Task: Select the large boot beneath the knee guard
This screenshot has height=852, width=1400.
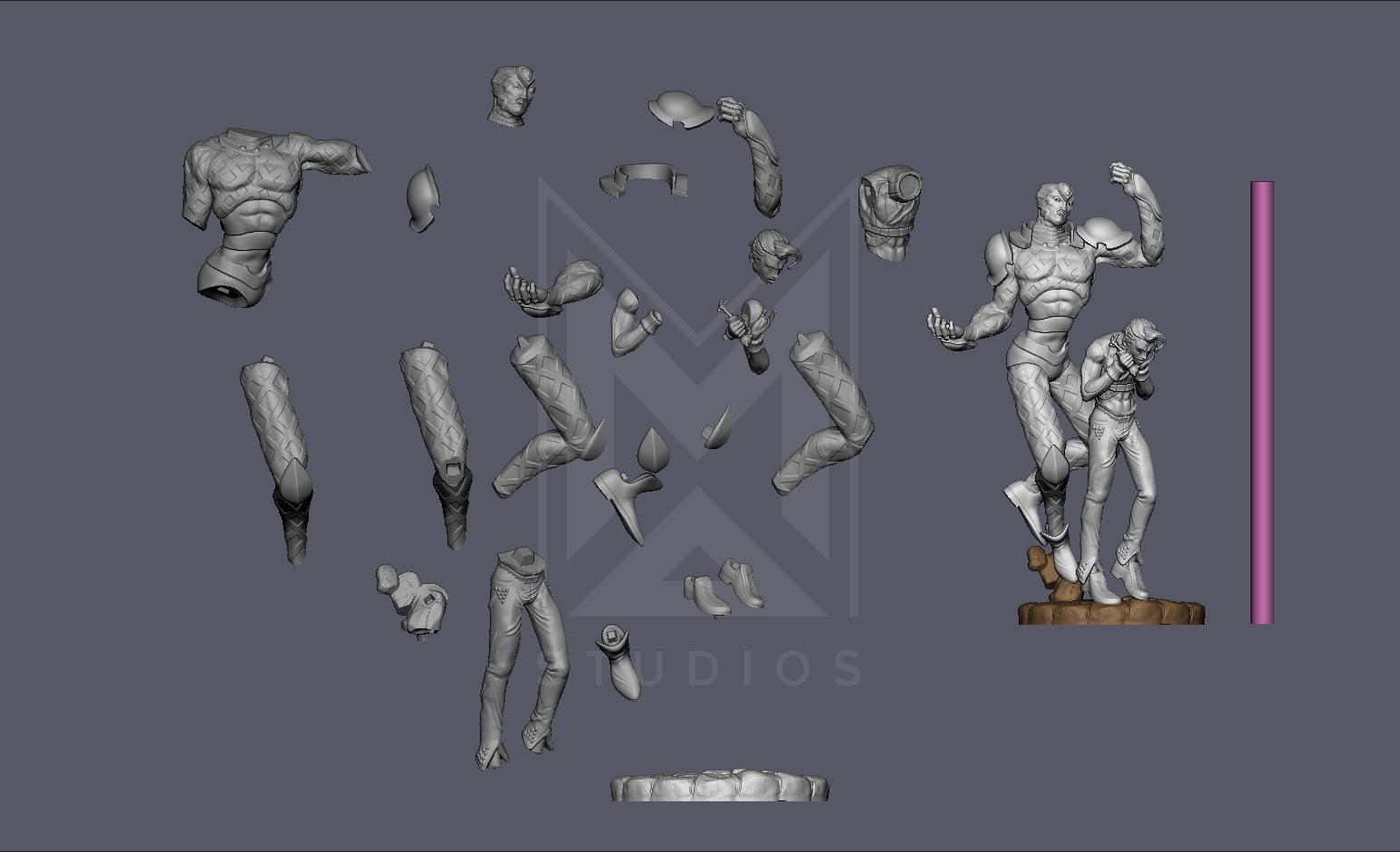Action: tap(627, 501)
